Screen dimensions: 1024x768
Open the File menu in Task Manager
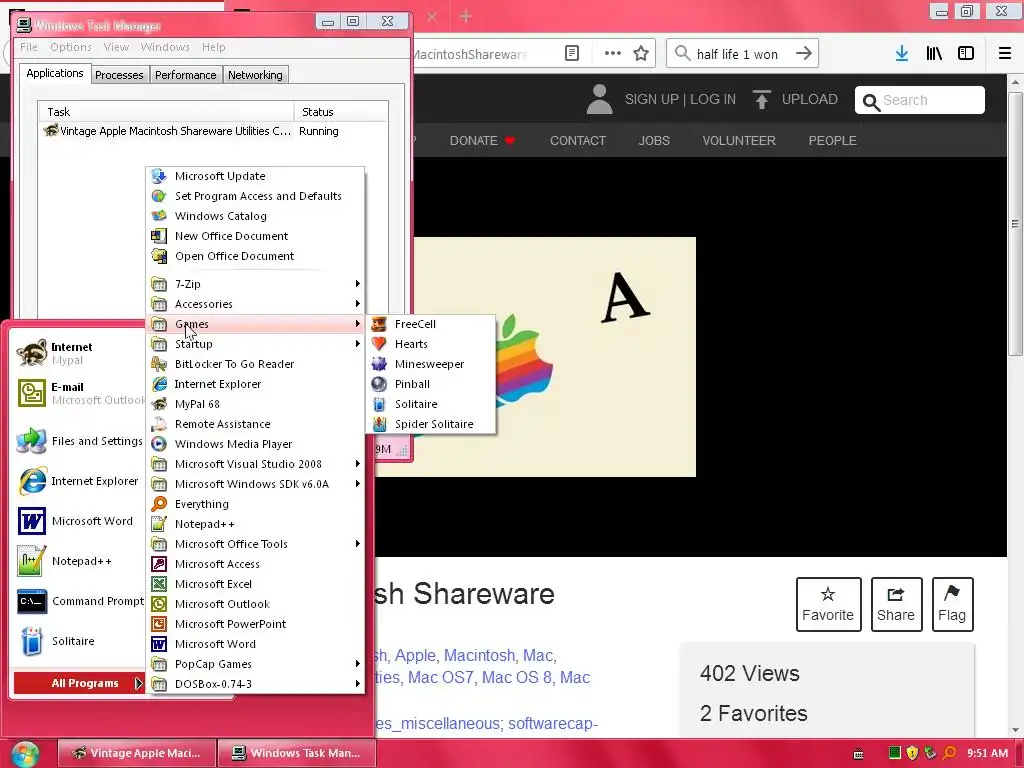click(x=29, y=47)
